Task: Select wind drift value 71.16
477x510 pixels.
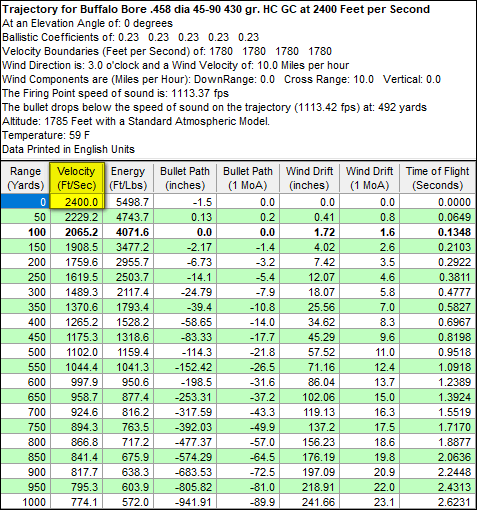Action: (x=309, y=367)
